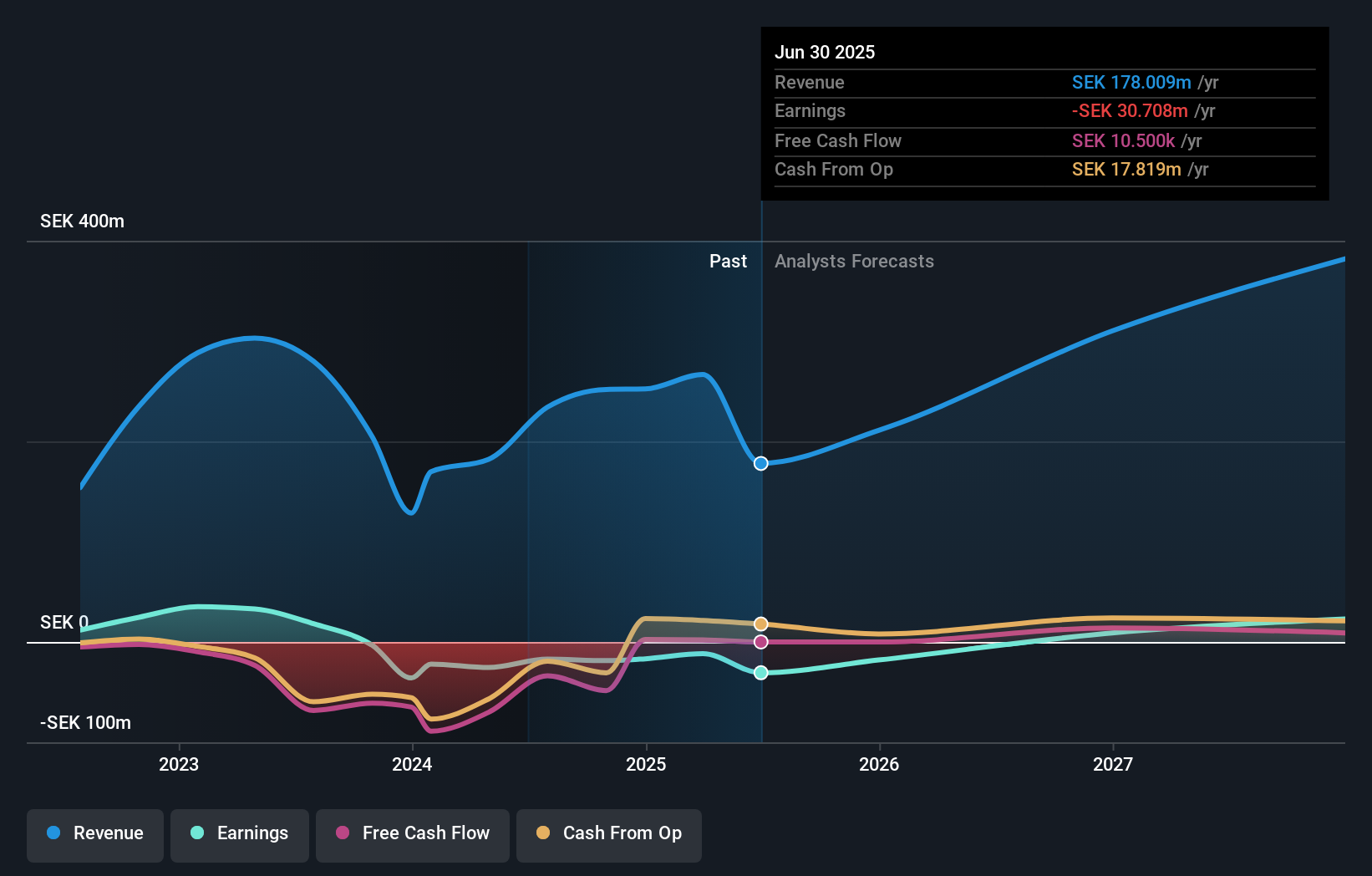Select the Analysts Forecasts section label
Image resolution: width=1372 pixels, height=876 pixels.
point(854,261)
